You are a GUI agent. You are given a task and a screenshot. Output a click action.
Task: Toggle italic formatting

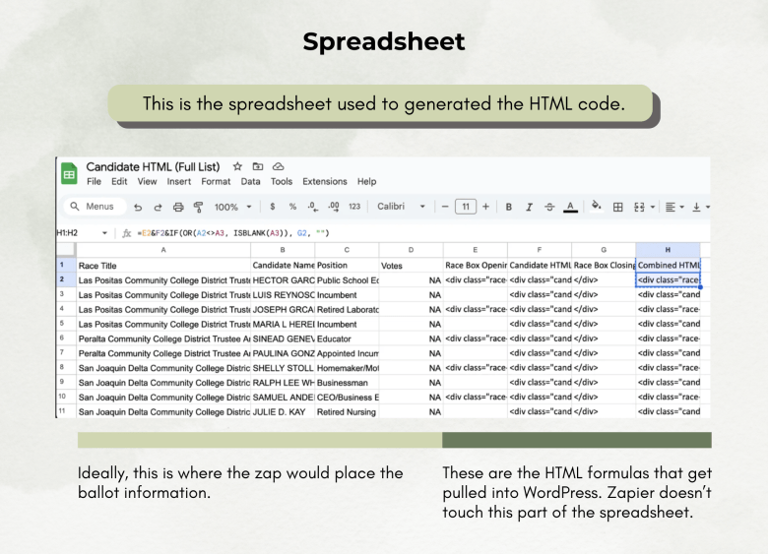point(529,207)
